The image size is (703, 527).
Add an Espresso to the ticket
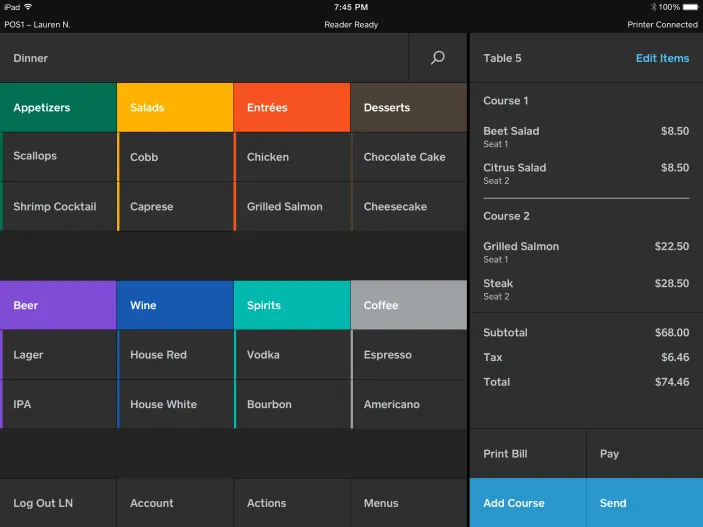(409, 355)
